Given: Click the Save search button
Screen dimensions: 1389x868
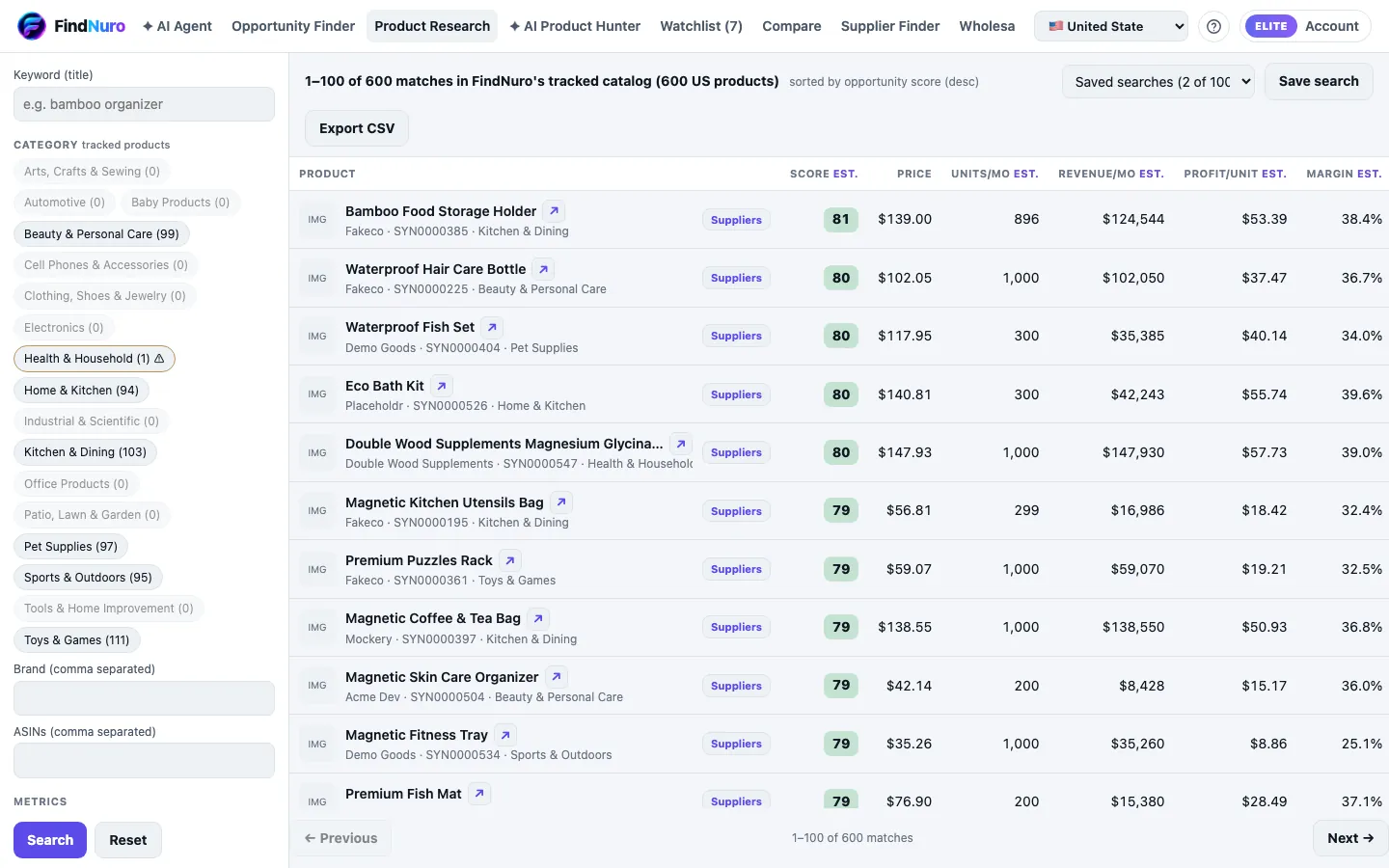Looking at the screenshot, I should coord(1319,81).
